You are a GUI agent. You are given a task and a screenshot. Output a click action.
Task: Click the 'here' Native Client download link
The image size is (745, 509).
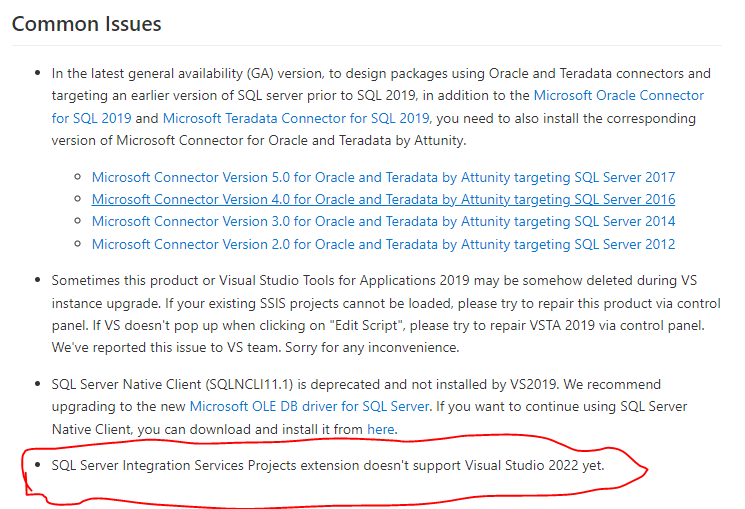tap(381, 429)
